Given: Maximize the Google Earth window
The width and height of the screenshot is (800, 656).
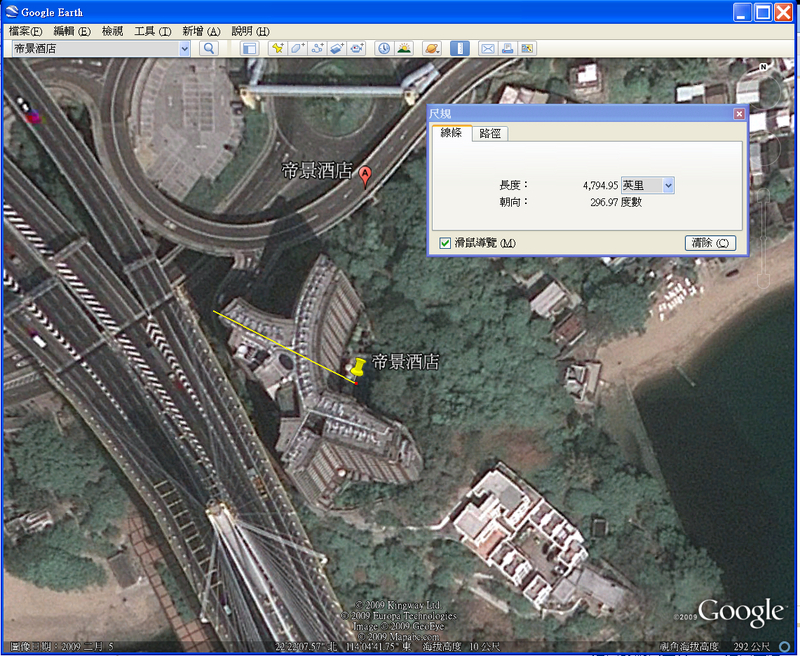Looking at the screenshot, I should 763,12.
